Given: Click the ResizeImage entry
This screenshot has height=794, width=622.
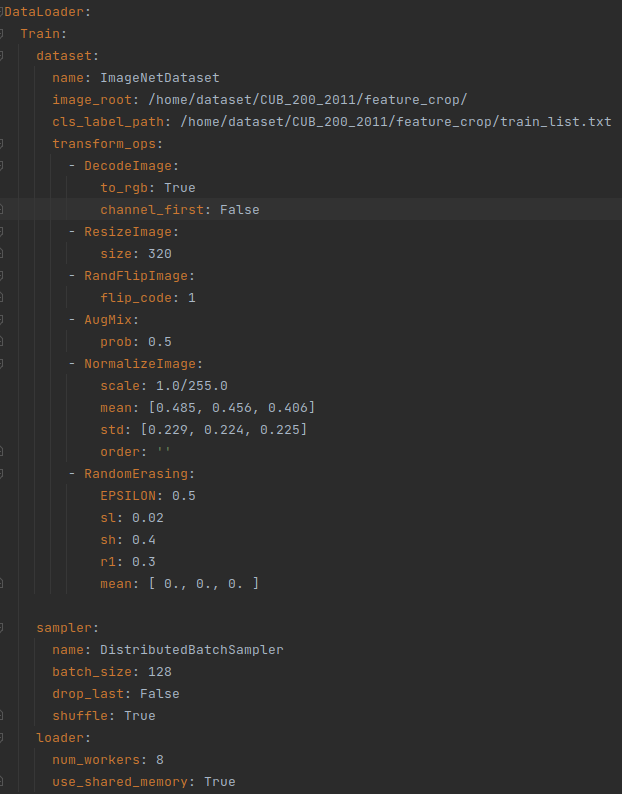Looking at the screenshot, I should point(128,232).
